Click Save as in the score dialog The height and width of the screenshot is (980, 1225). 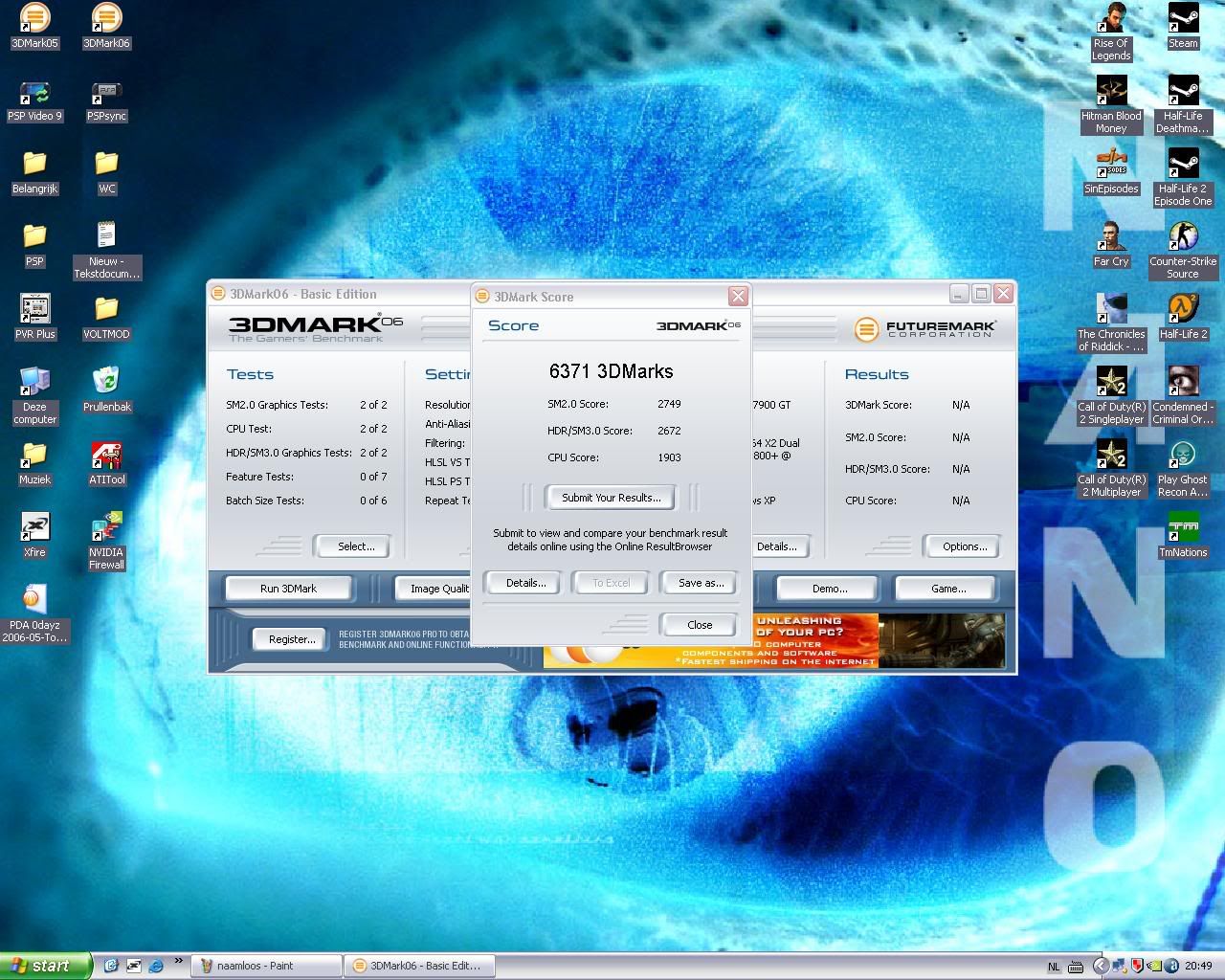701,583
